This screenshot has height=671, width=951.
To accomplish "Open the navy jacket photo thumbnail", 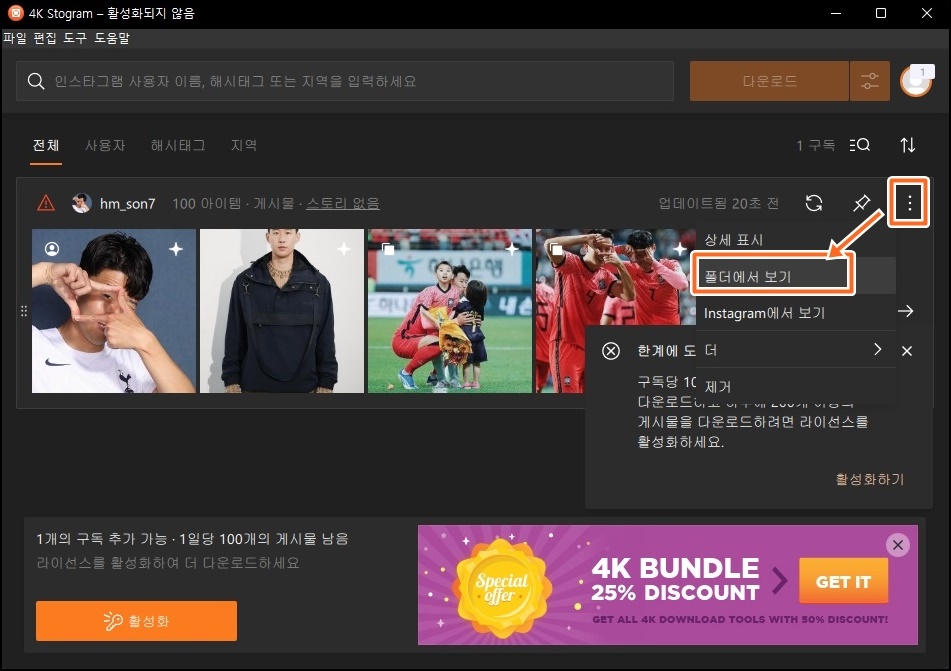I will point(282,311).
